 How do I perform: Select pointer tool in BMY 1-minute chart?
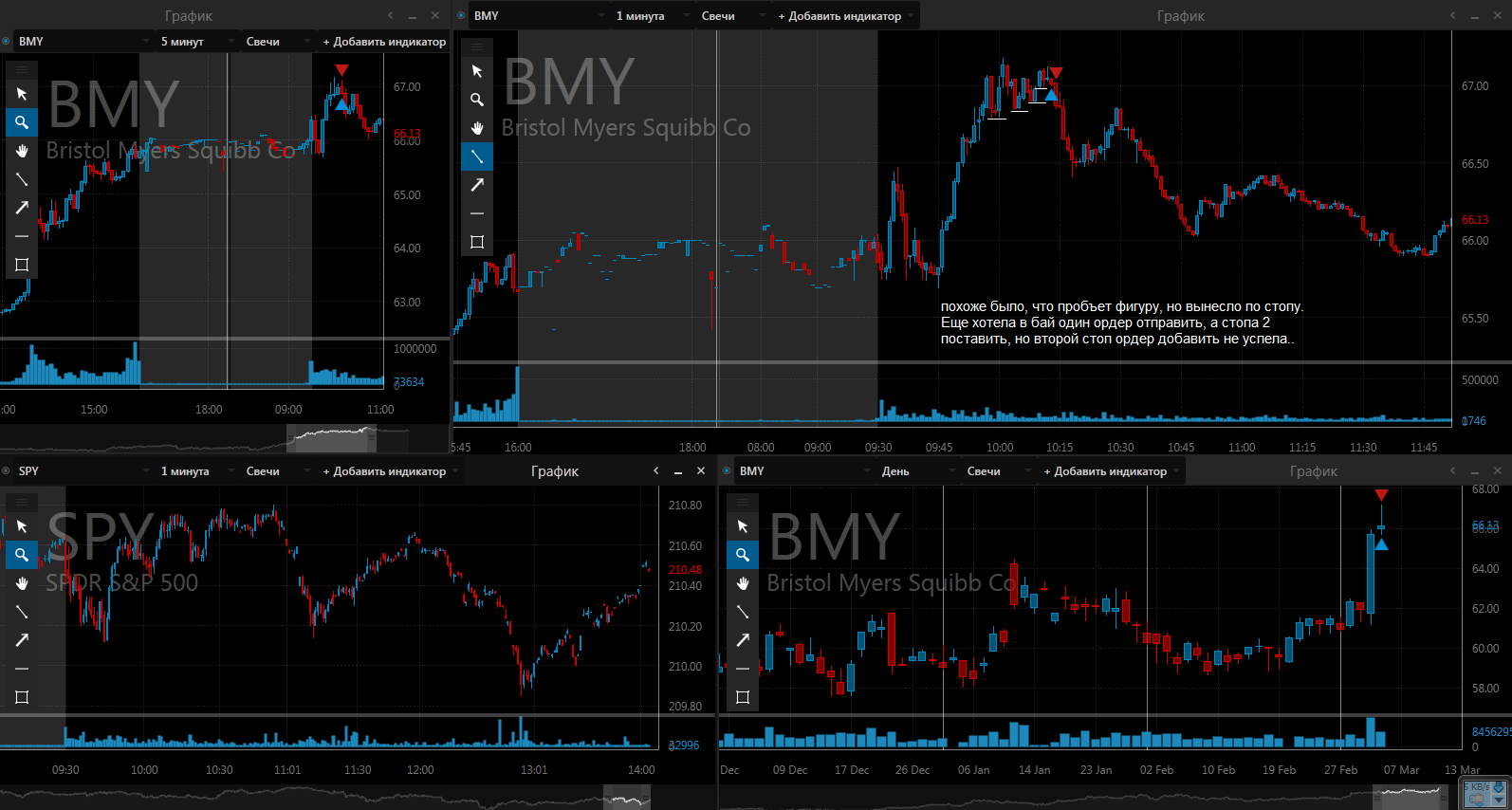[x=477, y=71]
